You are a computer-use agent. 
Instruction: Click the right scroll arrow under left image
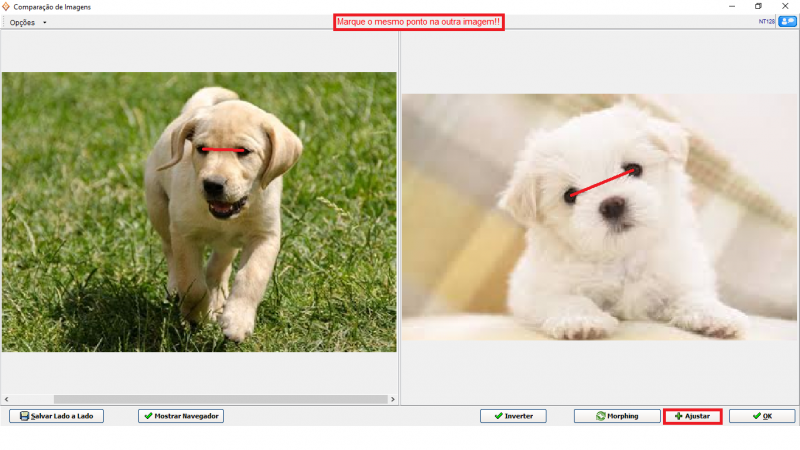tap(392, 399)
